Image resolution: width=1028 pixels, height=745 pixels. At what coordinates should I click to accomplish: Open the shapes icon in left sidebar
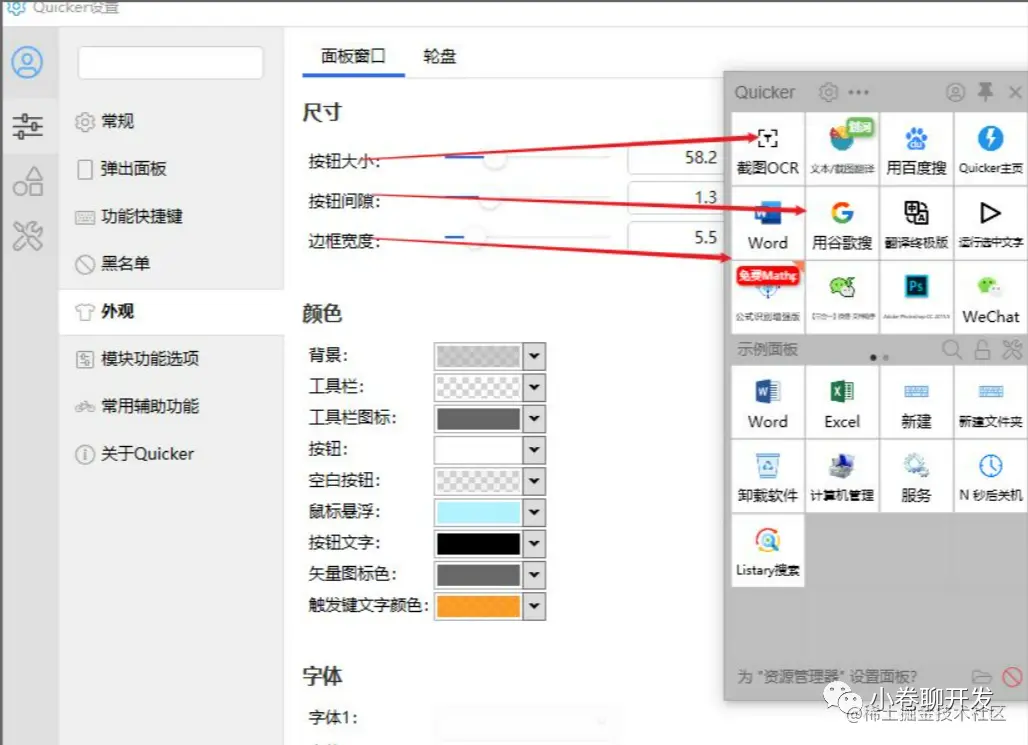coord(28,181)
